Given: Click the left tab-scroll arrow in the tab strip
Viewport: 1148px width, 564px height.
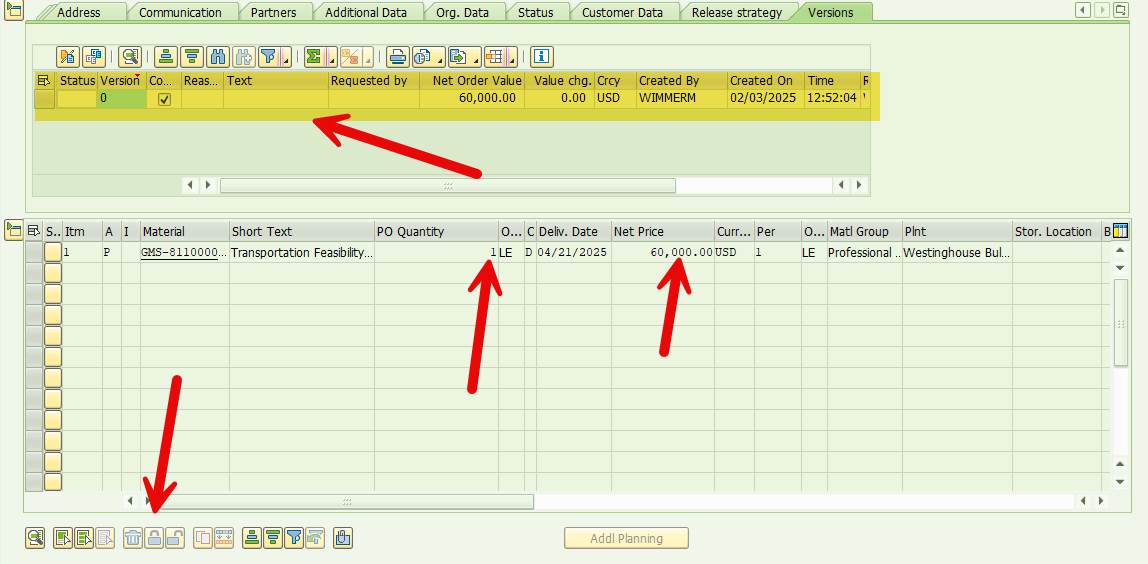Looking at the screenshot, I should (1083, 10).
